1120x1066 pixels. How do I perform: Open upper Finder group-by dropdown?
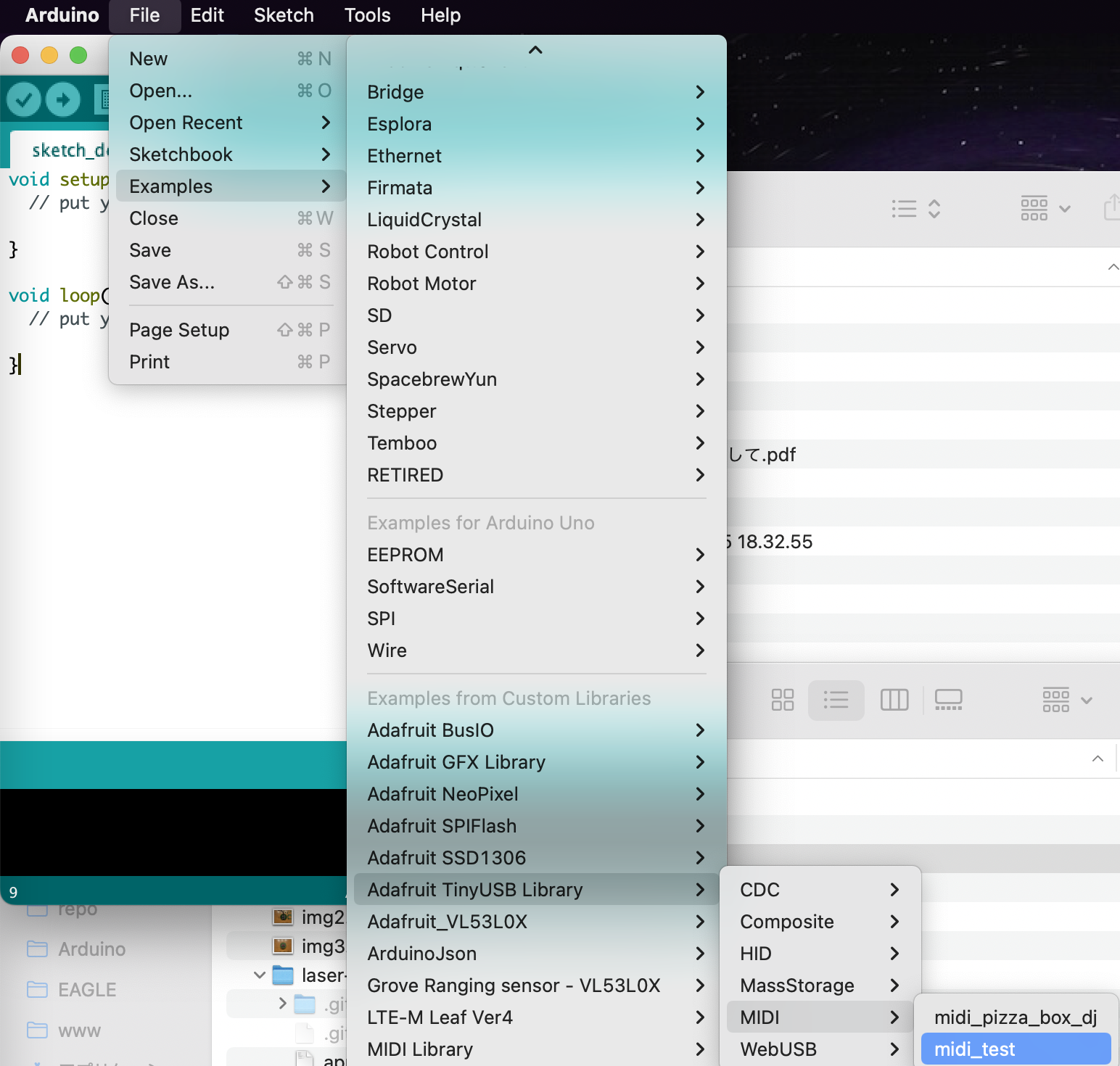tap(1045, 209)
